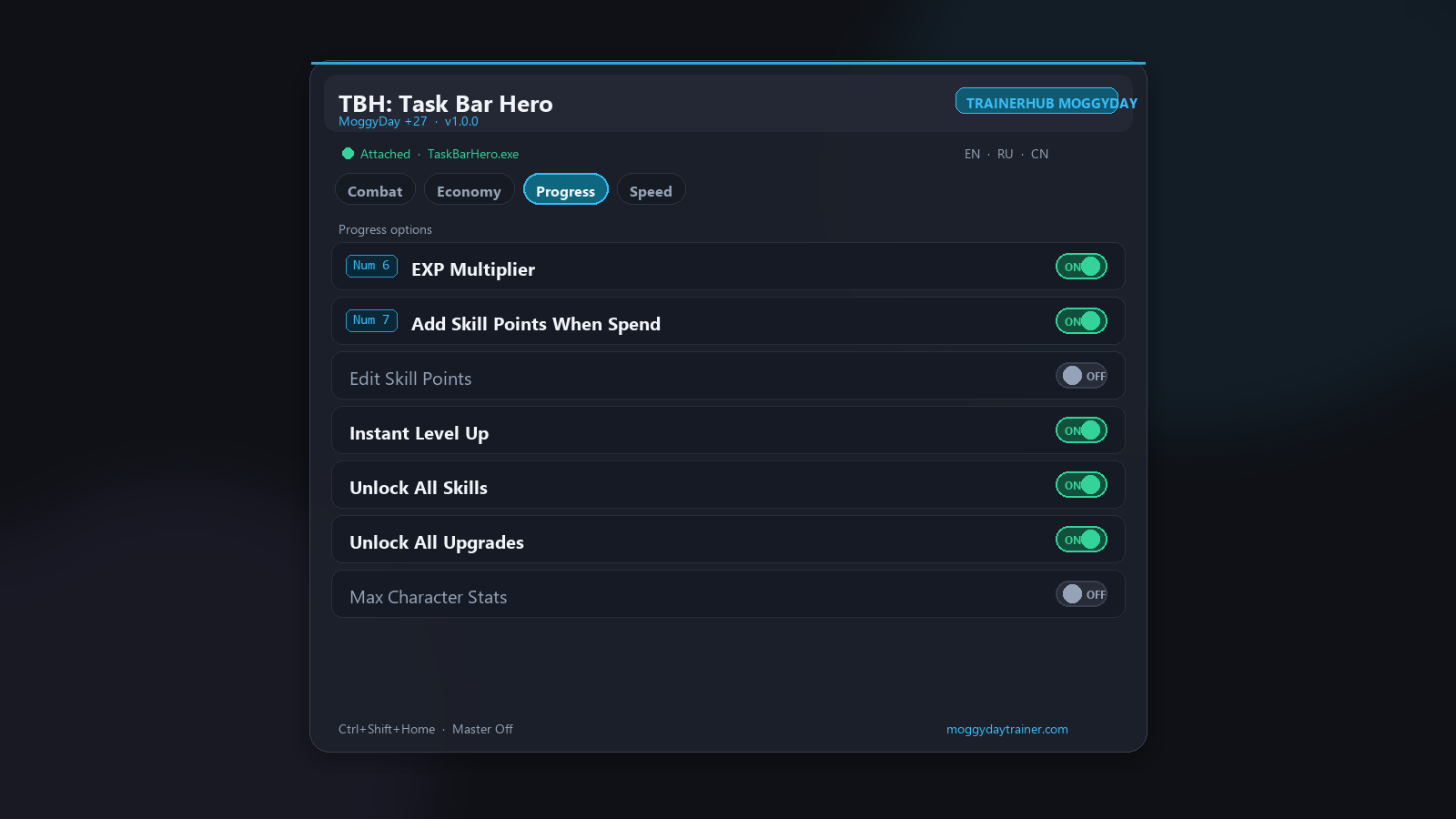Open the Combat tab
This screenshot has width=1456, height=819.
(375, 189)
